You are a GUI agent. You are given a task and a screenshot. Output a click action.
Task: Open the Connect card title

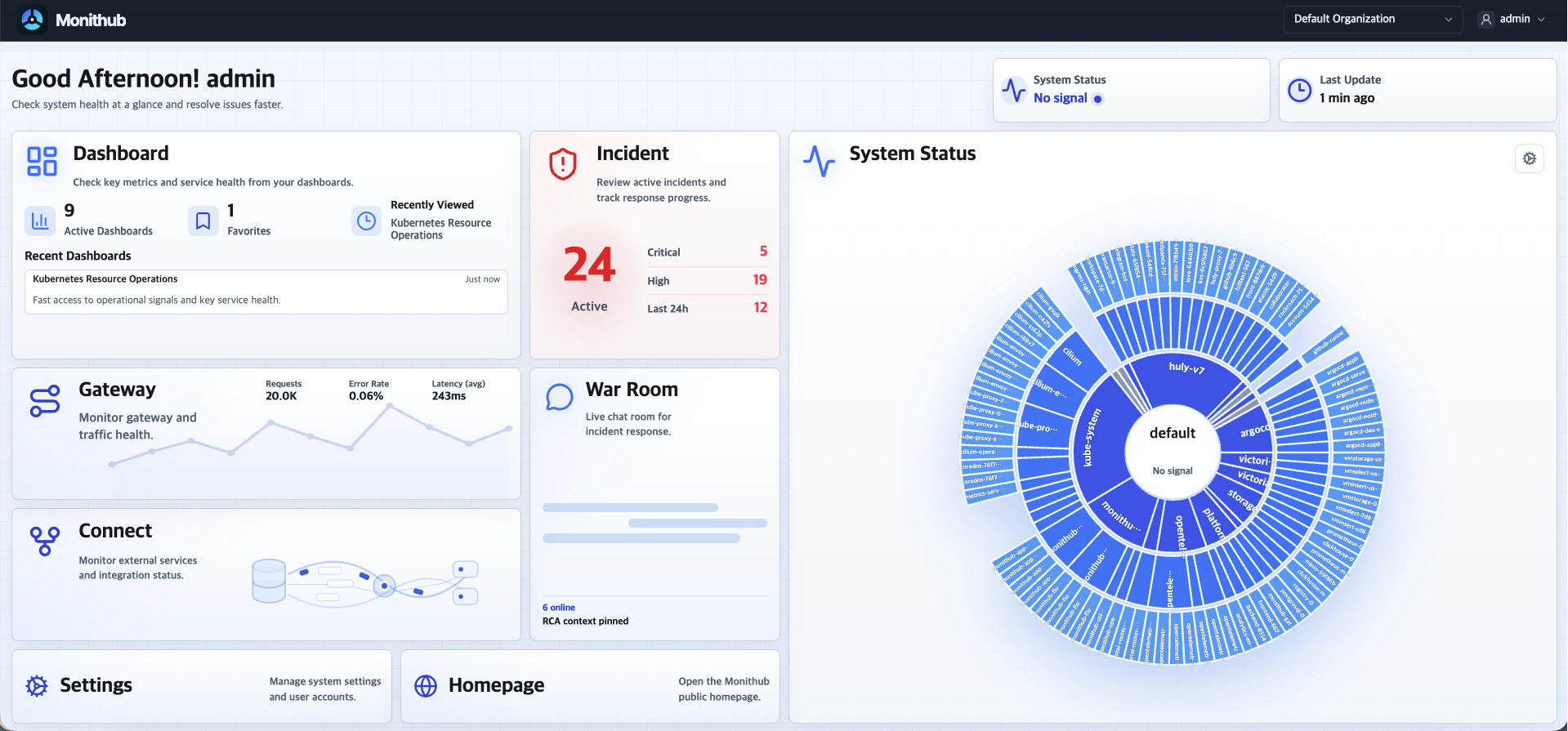pyautogui.click(x=115, y=531)
